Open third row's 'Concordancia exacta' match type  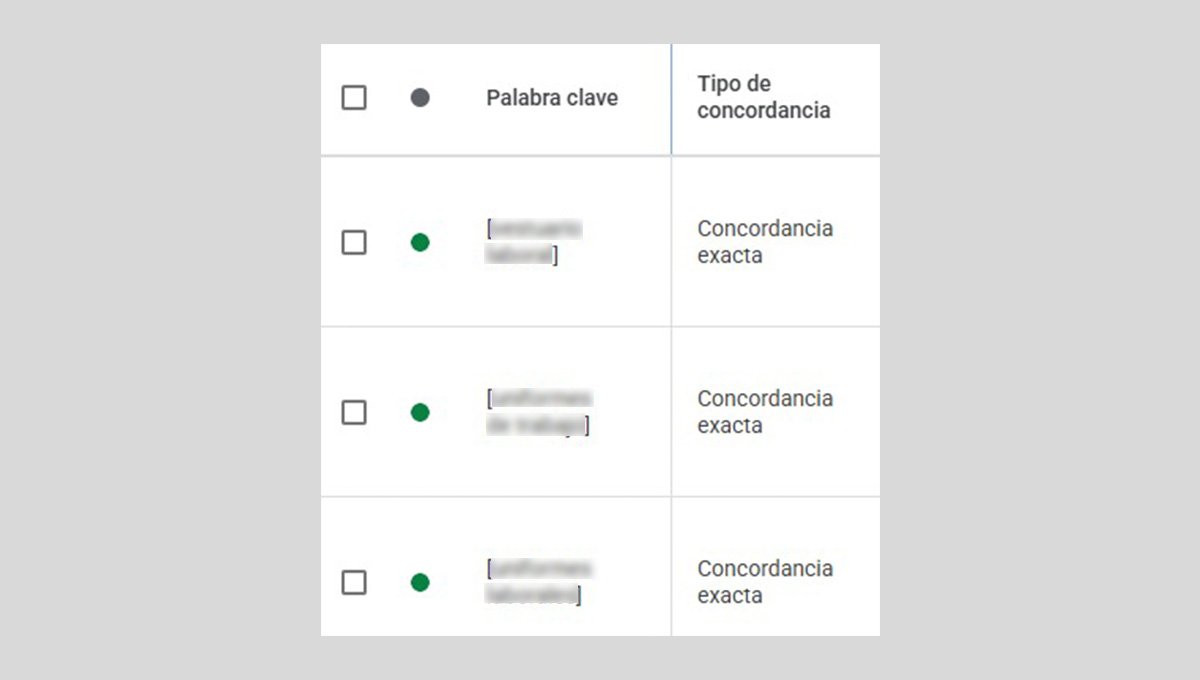pos(764,582)
